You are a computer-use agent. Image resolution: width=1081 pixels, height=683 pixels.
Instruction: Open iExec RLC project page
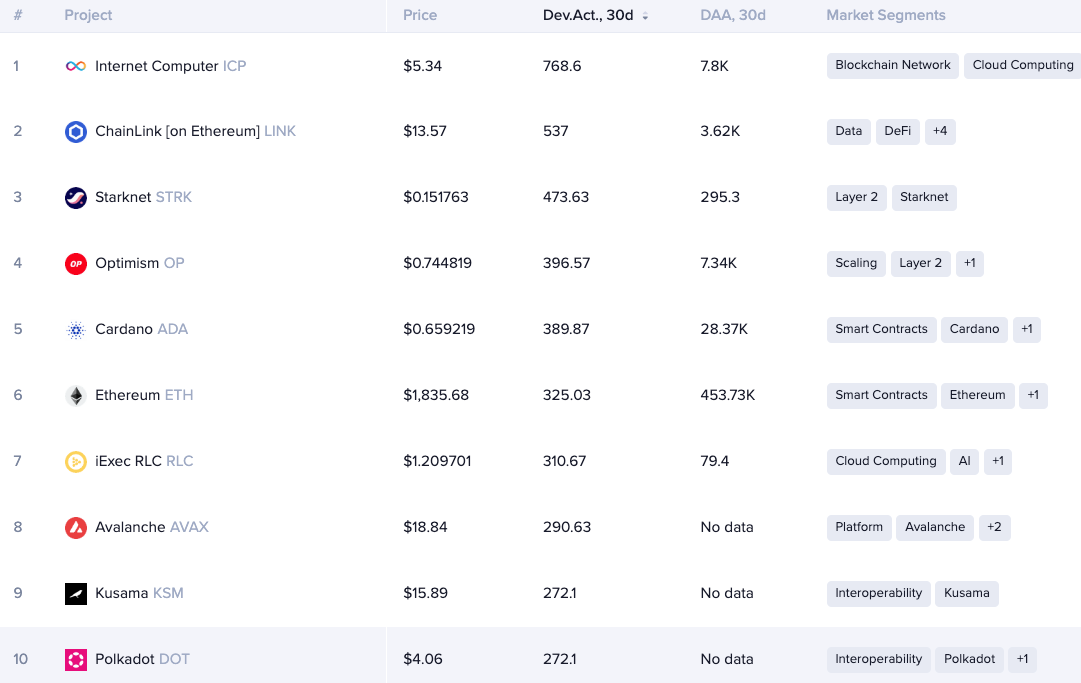[x=144, y=461]
